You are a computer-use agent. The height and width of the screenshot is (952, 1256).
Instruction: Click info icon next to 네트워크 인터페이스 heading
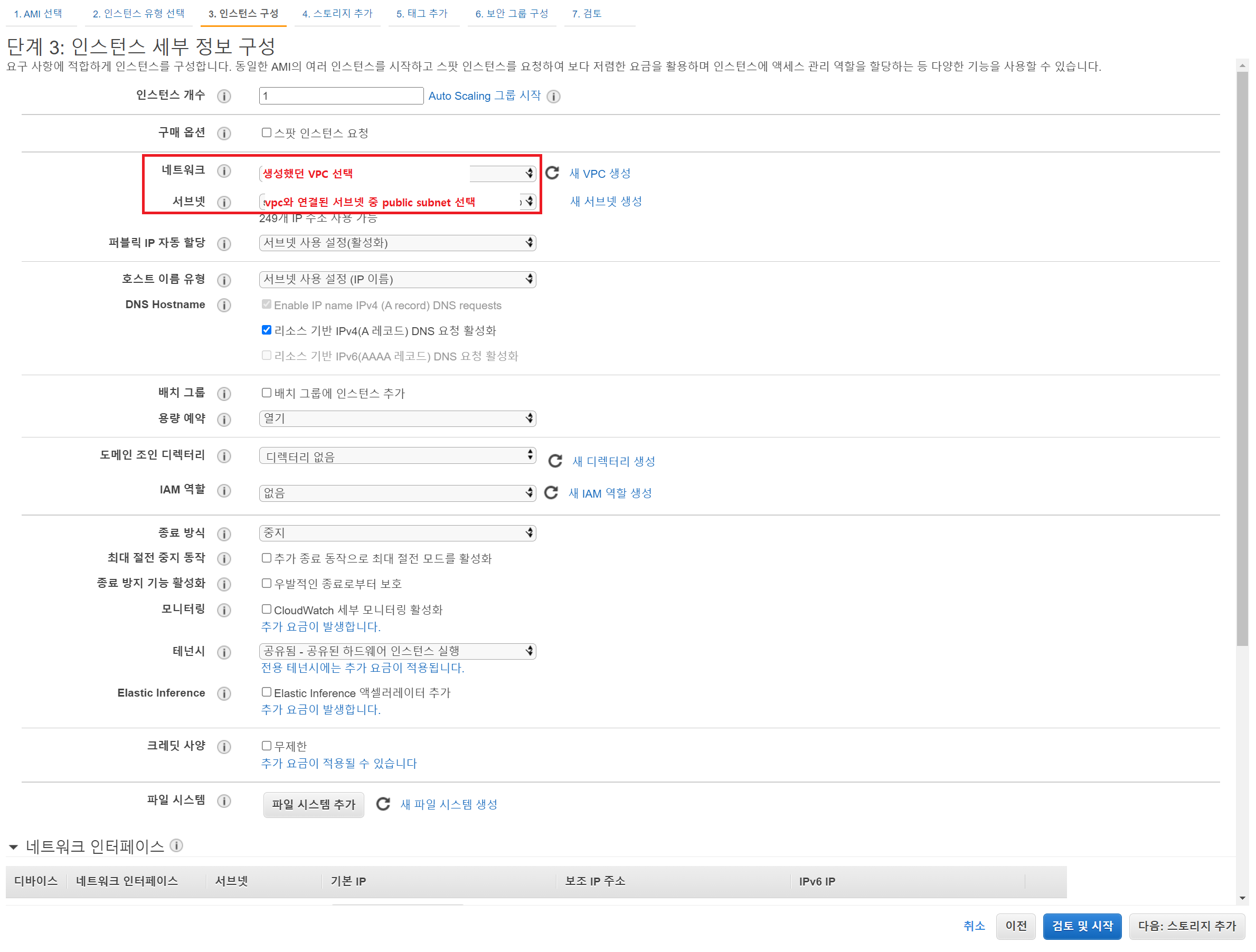click(176, 845)
